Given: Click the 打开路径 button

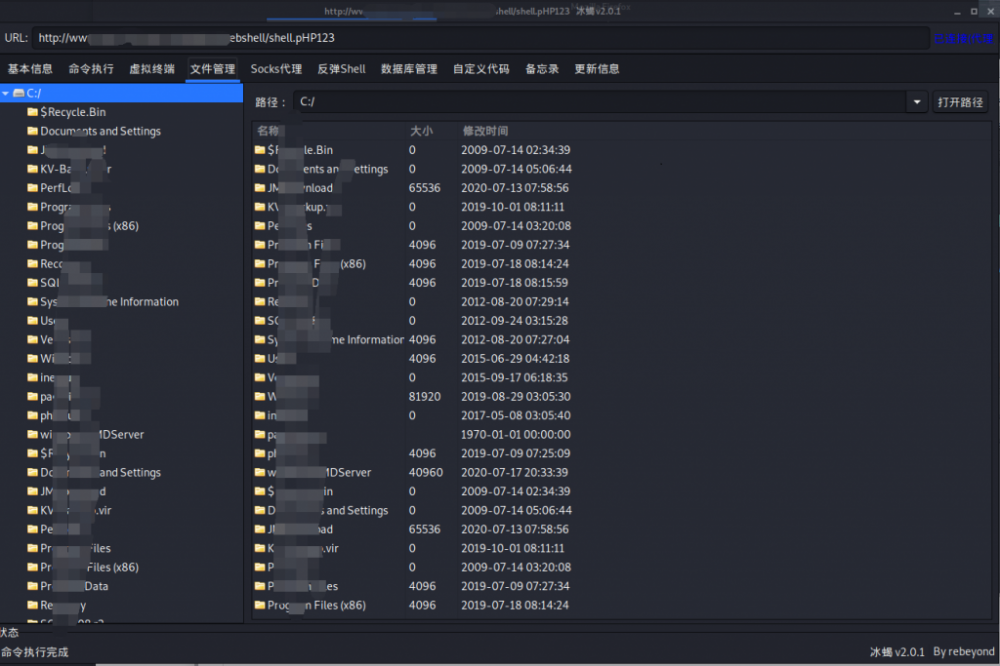Looking at the screenshot, I should tap(962, 101).
